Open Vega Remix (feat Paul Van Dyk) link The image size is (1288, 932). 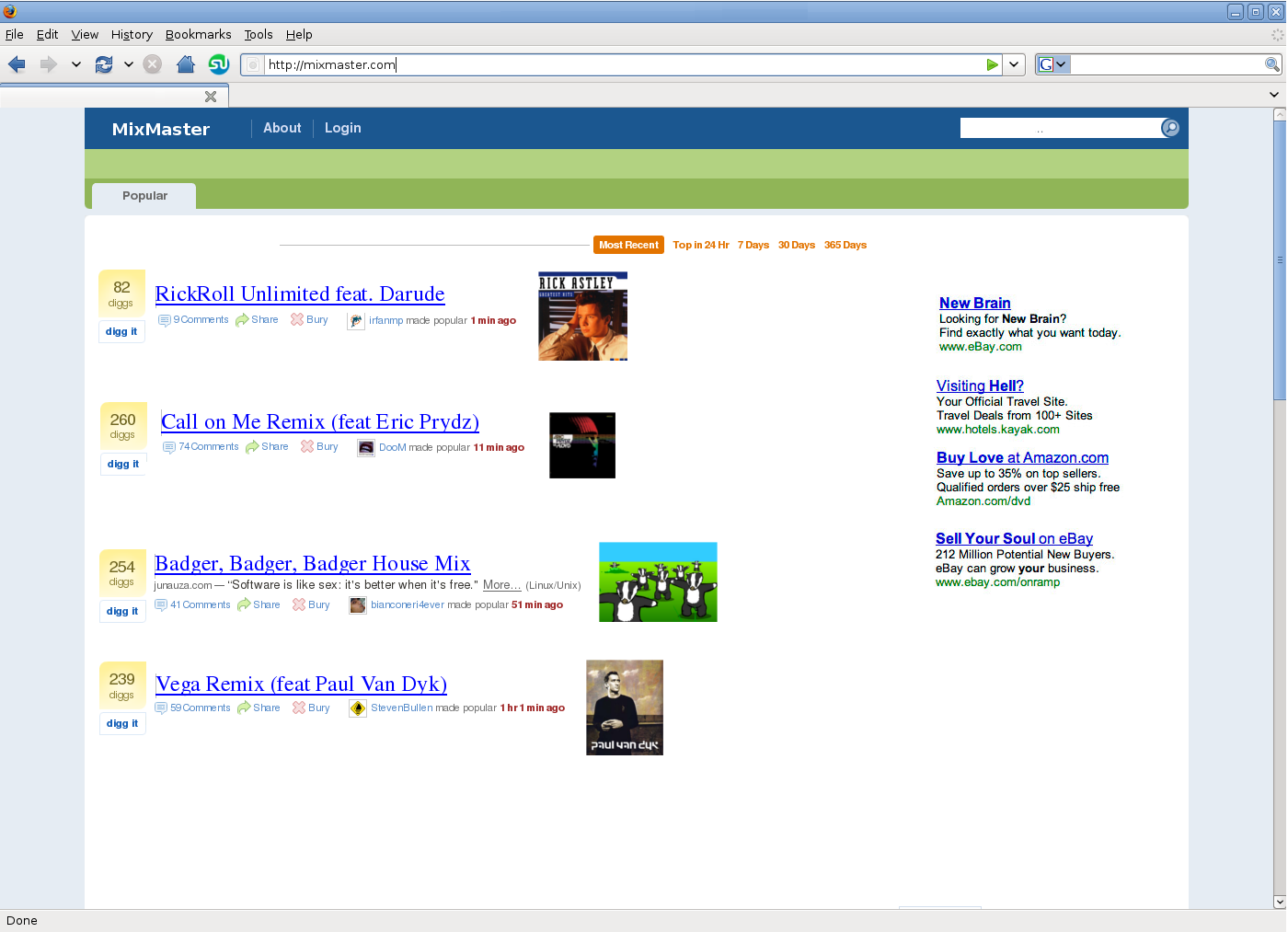coord(301,684)
